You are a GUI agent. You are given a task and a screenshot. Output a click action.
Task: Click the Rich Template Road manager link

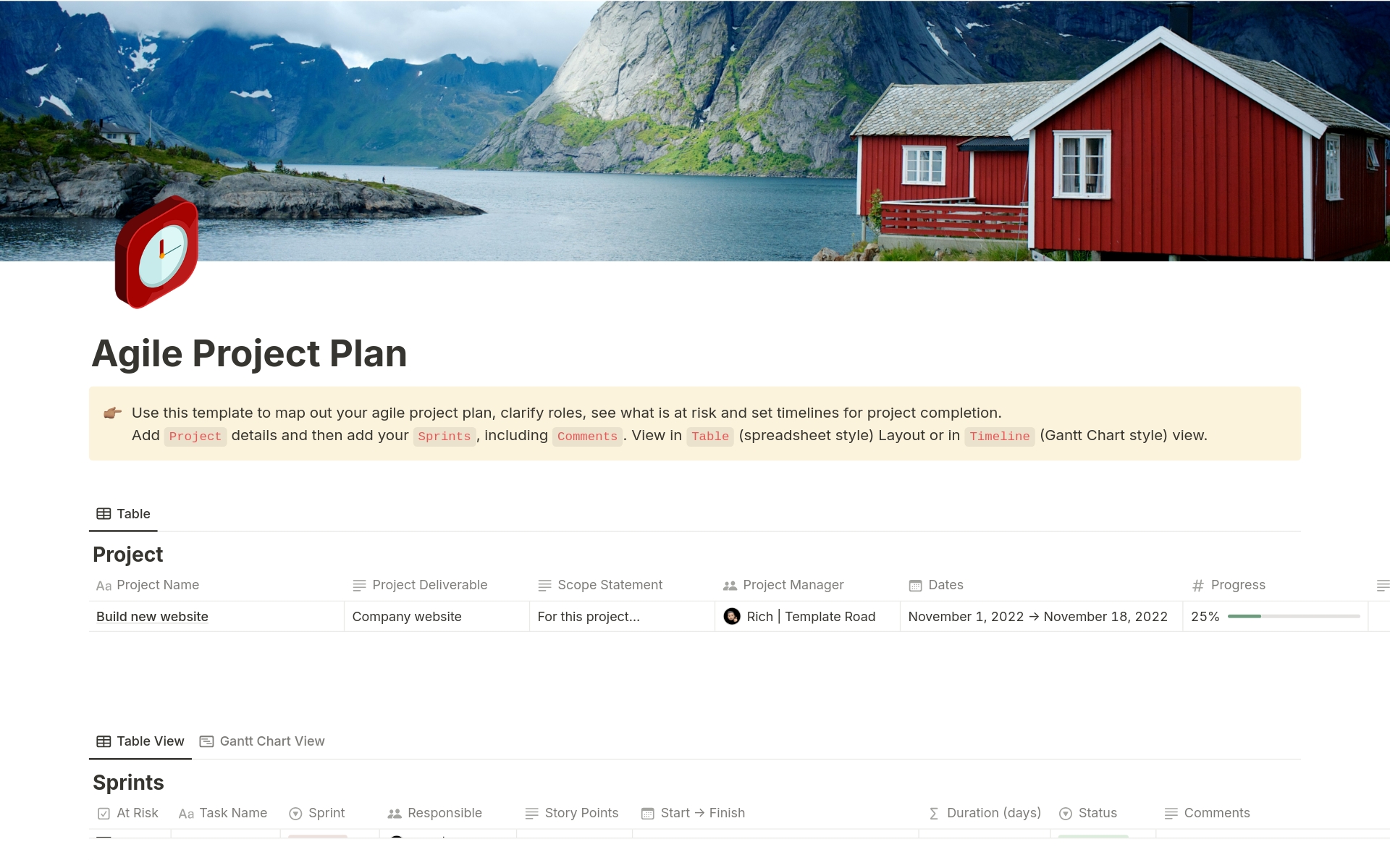pos(800,616)
